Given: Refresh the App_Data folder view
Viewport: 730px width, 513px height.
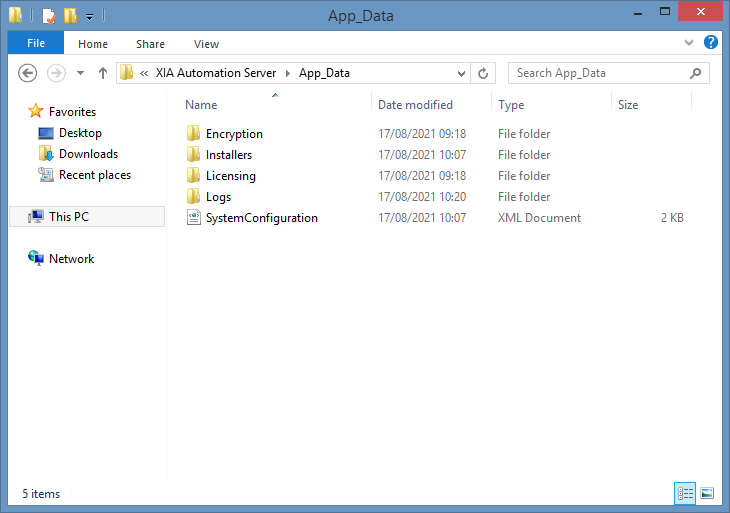Looking at the screenshot, I should (483, 73).
